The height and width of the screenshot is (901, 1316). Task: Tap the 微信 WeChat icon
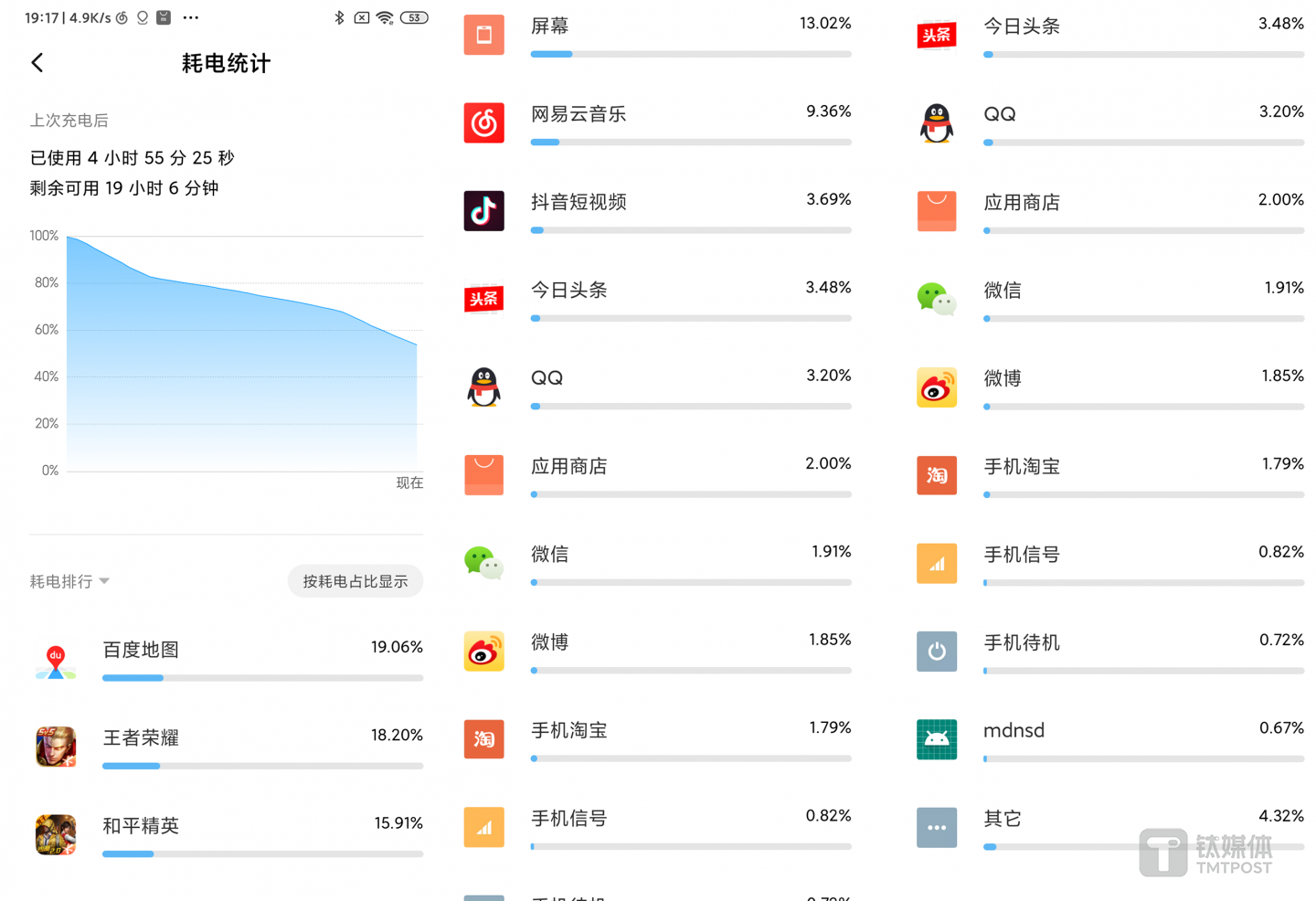483,563
